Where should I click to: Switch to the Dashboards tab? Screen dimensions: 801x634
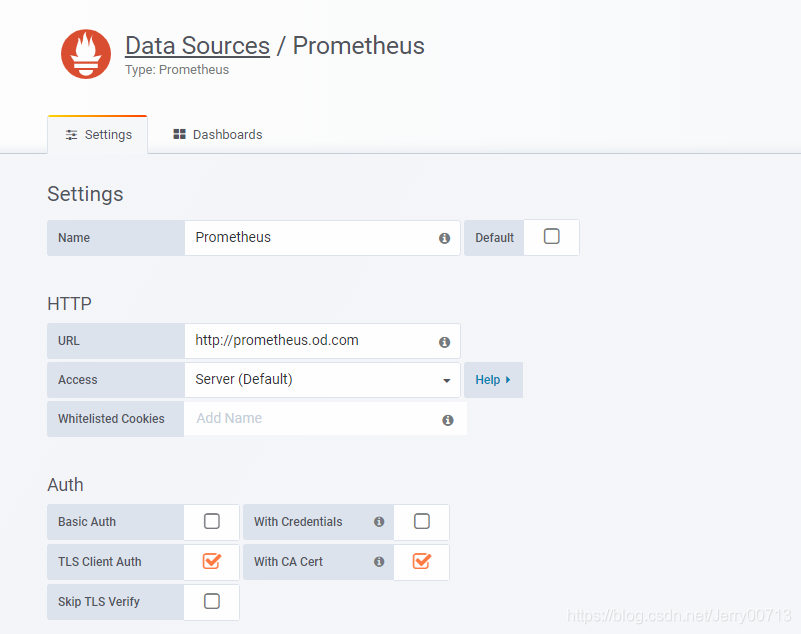point(217,135)
